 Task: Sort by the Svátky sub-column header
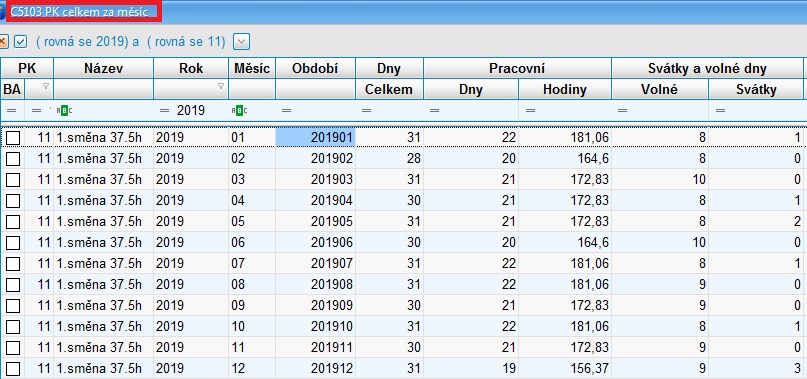(x=756, y=89)
